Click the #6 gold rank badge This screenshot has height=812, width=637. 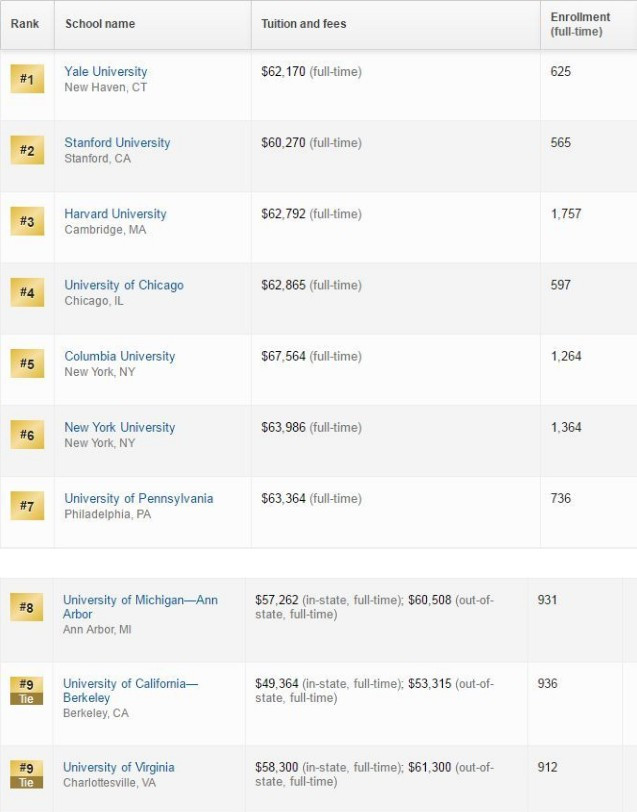[x=27, y=434]
